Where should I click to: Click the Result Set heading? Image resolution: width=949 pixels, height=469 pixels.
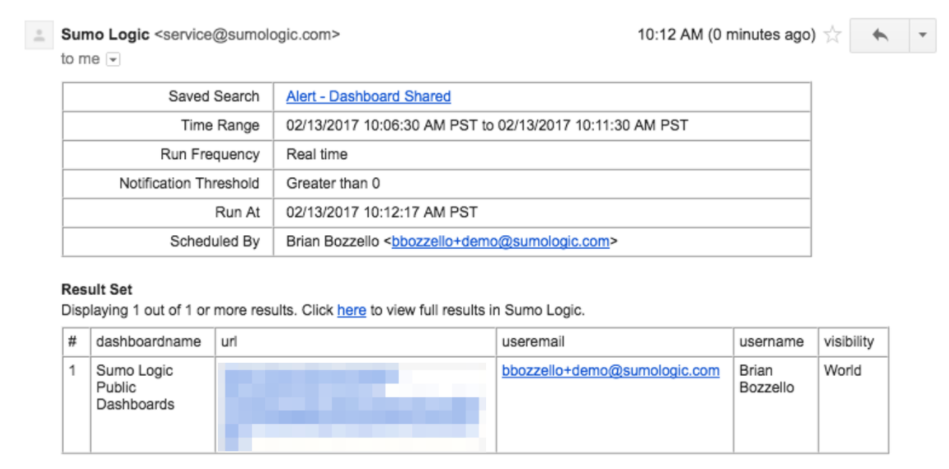[x=97, y=289]
